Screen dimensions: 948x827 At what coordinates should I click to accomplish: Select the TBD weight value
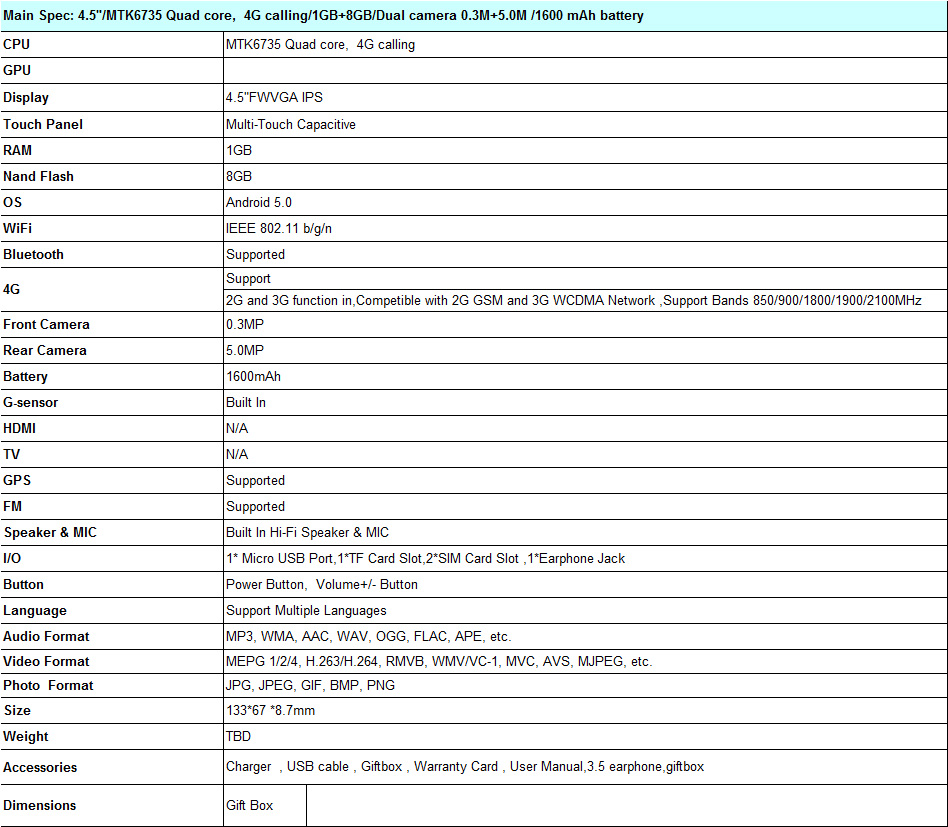point(585,737)
